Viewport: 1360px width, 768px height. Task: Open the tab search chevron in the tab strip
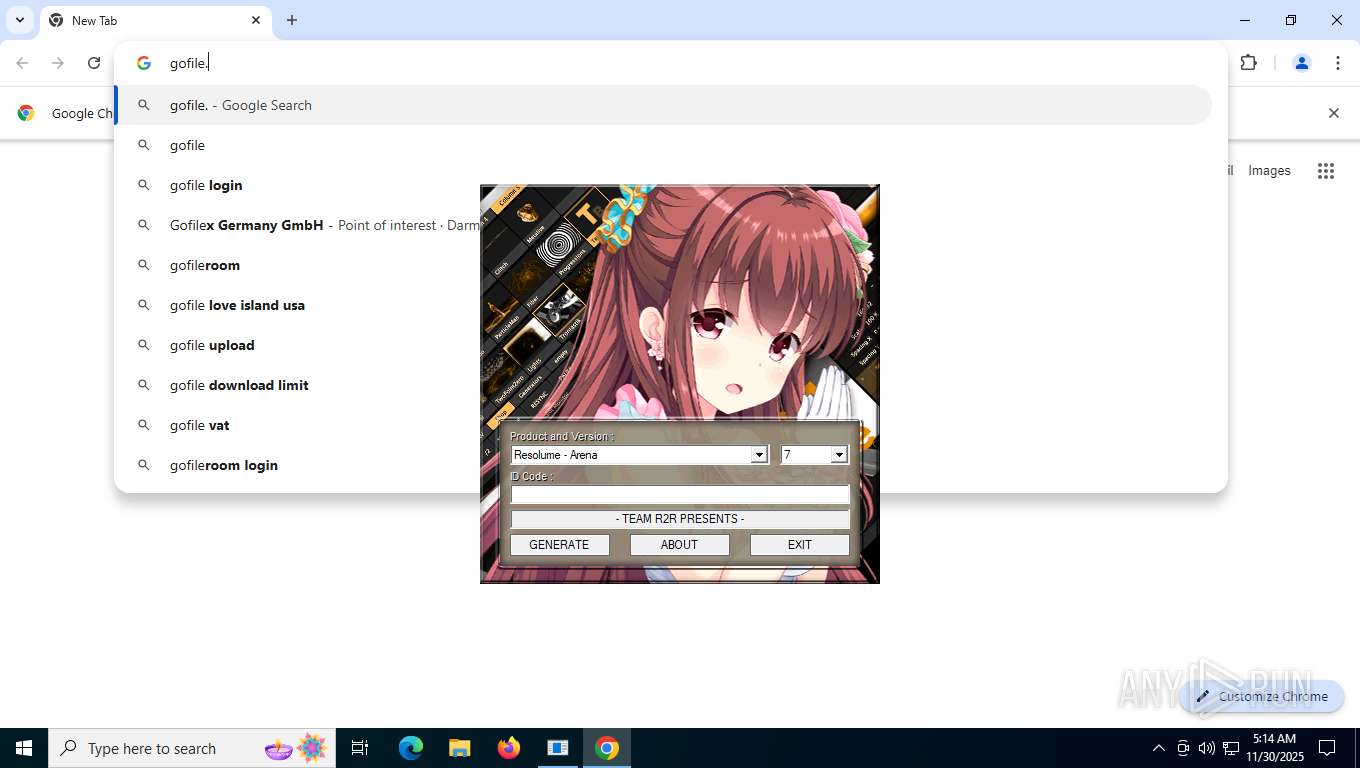pos(19,20)
